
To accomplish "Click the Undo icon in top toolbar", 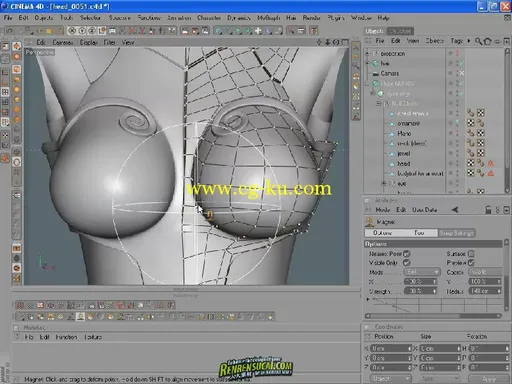I will pyautogui.click(x=9, y=31).
